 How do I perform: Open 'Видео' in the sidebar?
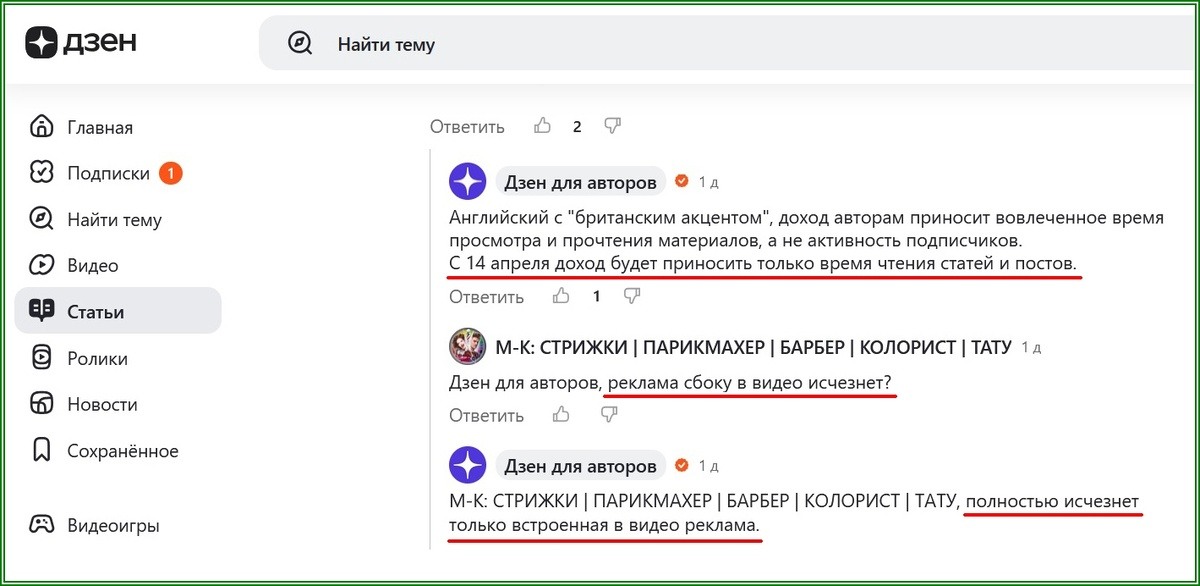coord(118,266)
